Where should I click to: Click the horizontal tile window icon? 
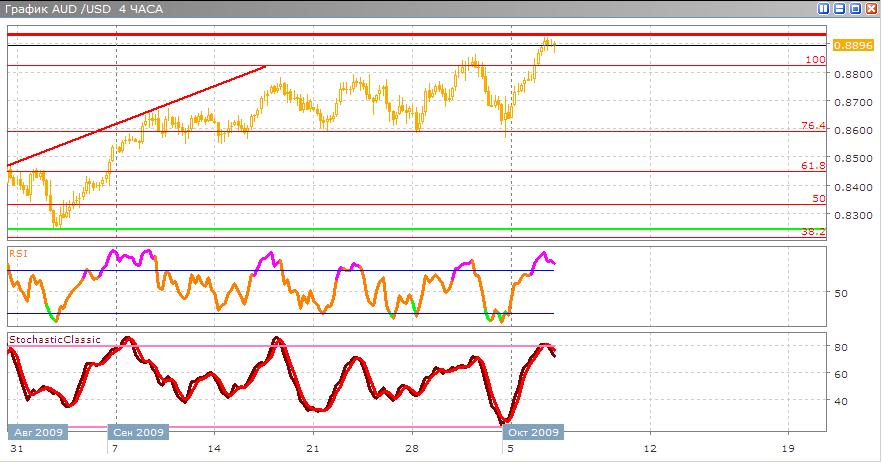(x=839, y=8)
